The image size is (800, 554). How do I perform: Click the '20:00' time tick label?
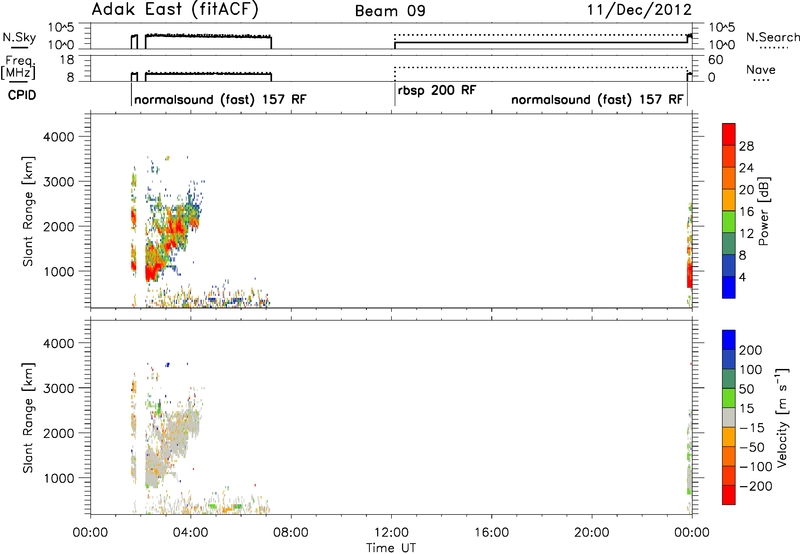(591, 533)
